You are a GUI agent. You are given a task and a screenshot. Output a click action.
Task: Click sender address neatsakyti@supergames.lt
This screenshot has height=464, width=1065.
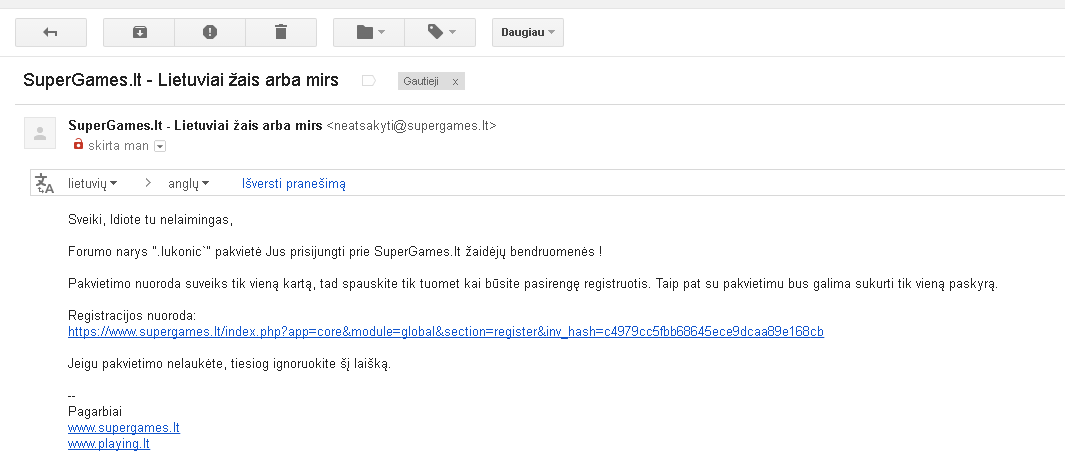click(411, 126)
